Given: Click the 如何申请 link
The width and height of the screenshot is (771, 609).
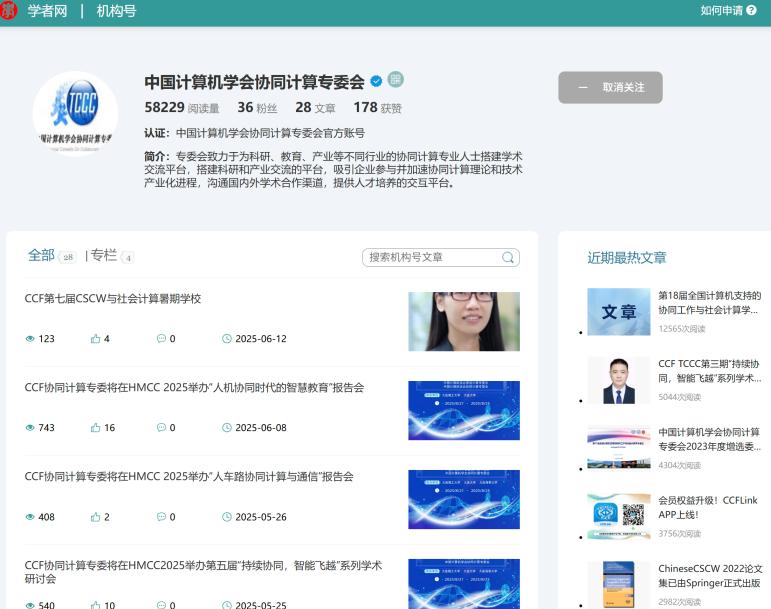Looking at the screenshot, I should [721, 11].
